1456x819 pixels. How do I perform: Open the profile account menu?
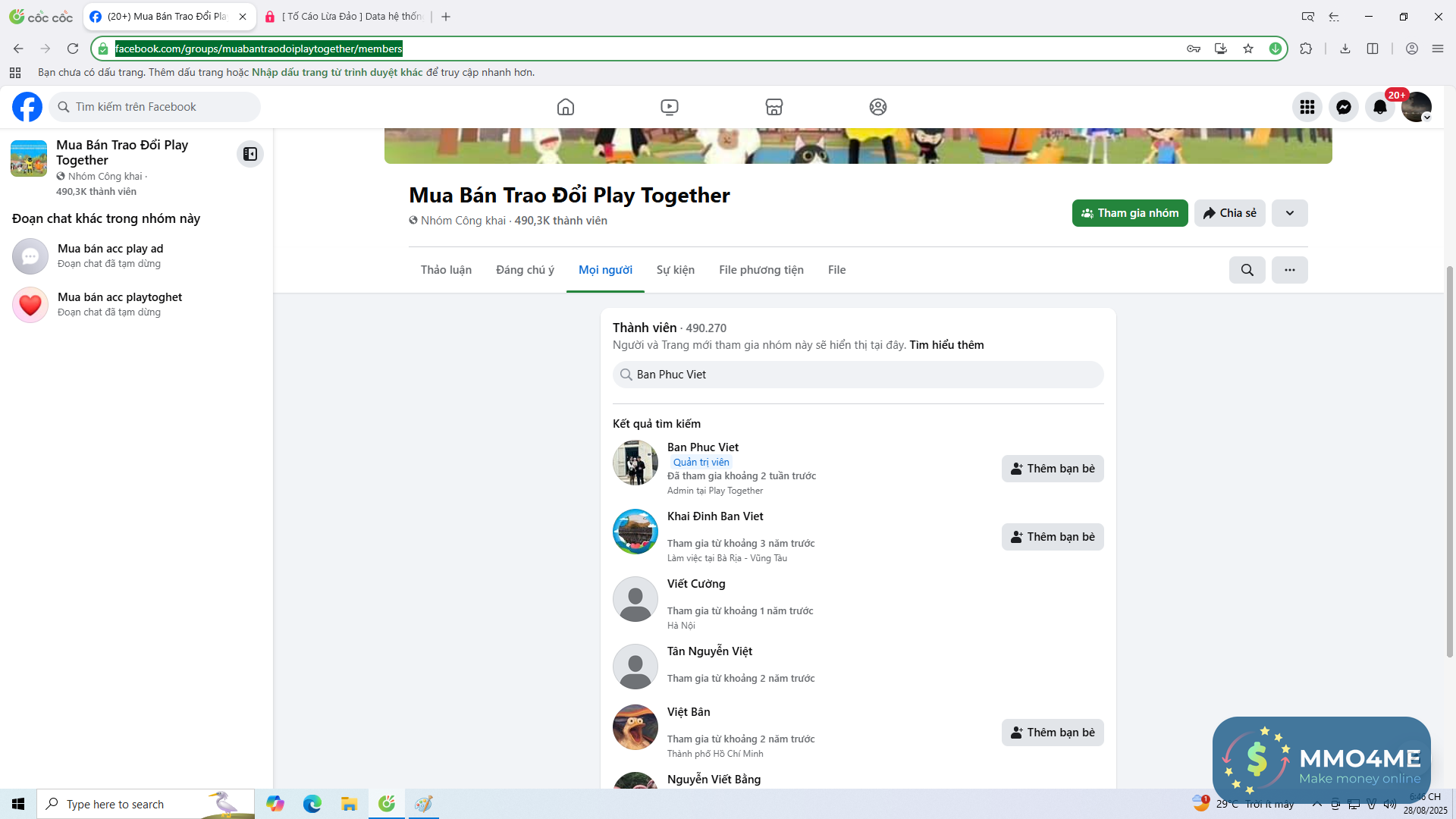(1416, 107)
